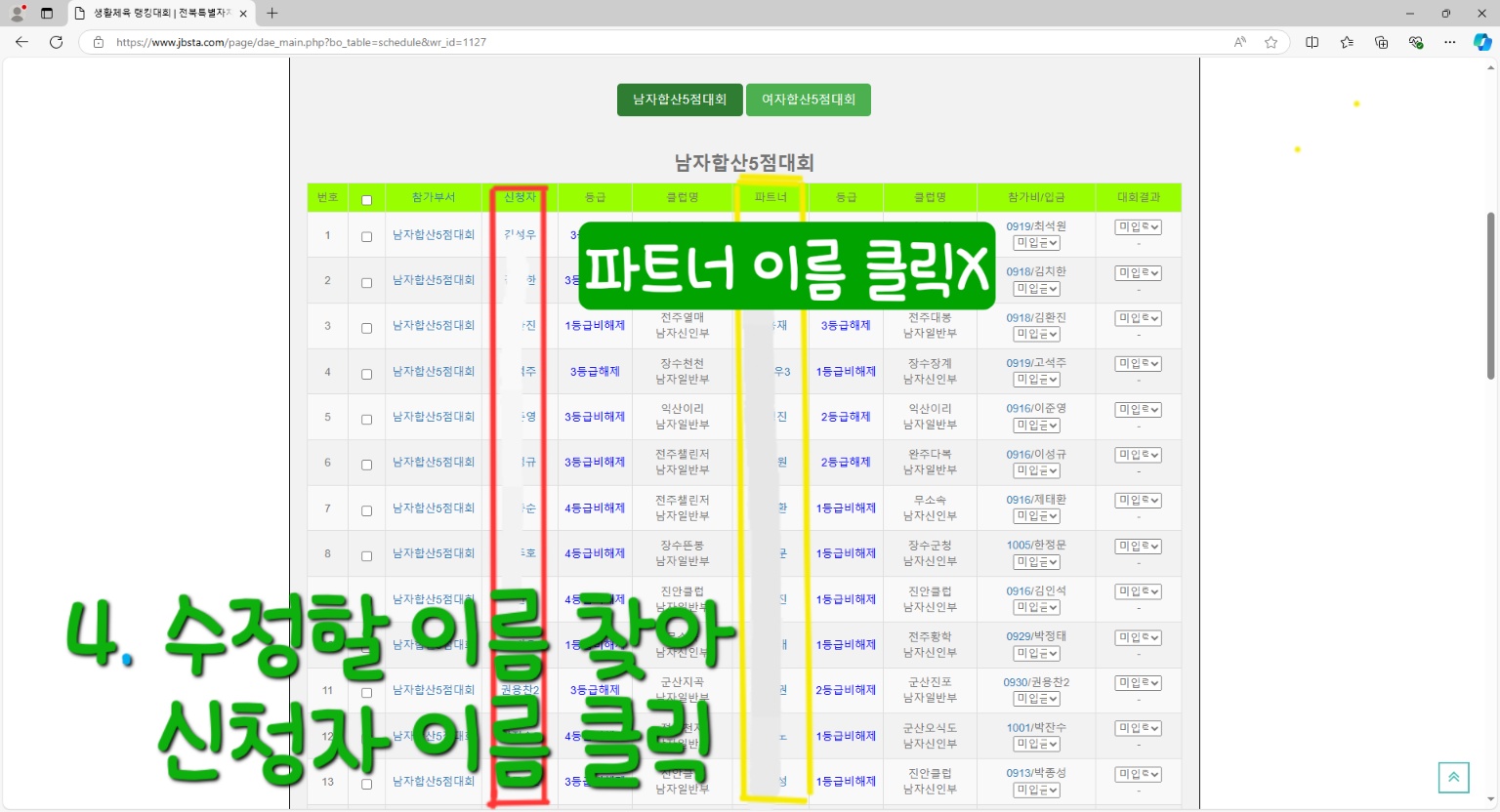1500x812 pixels.
Task: Open the deposit status dropdown under 0916/이성규
Action: click(1036, 470)
